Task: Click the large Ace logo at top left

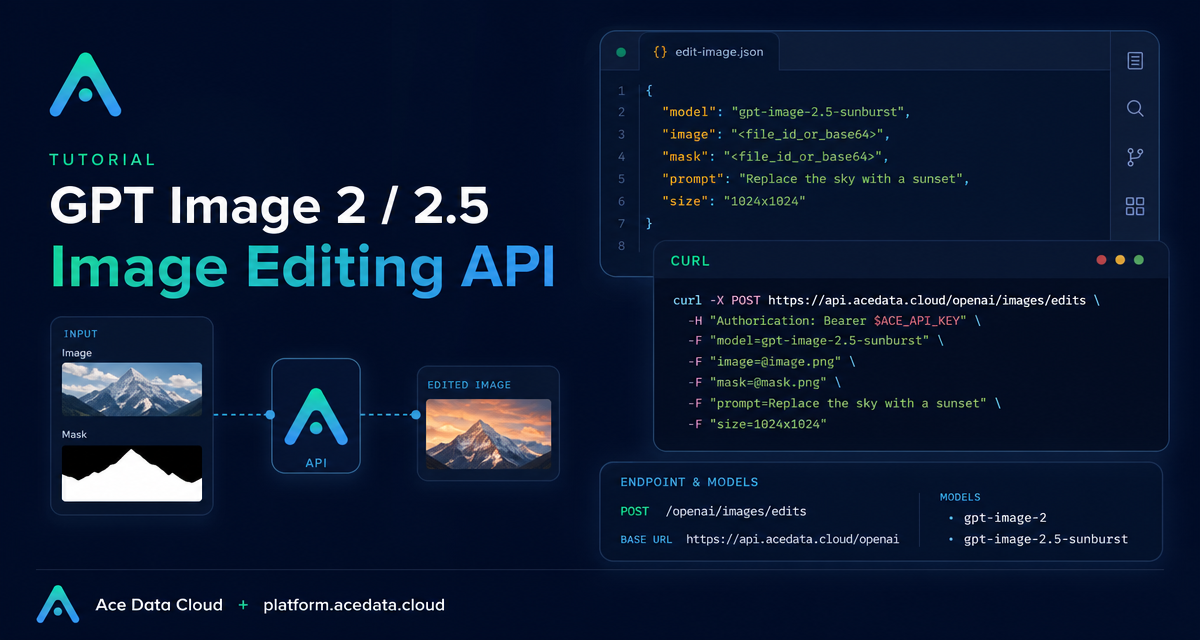Action: point(86,84)
